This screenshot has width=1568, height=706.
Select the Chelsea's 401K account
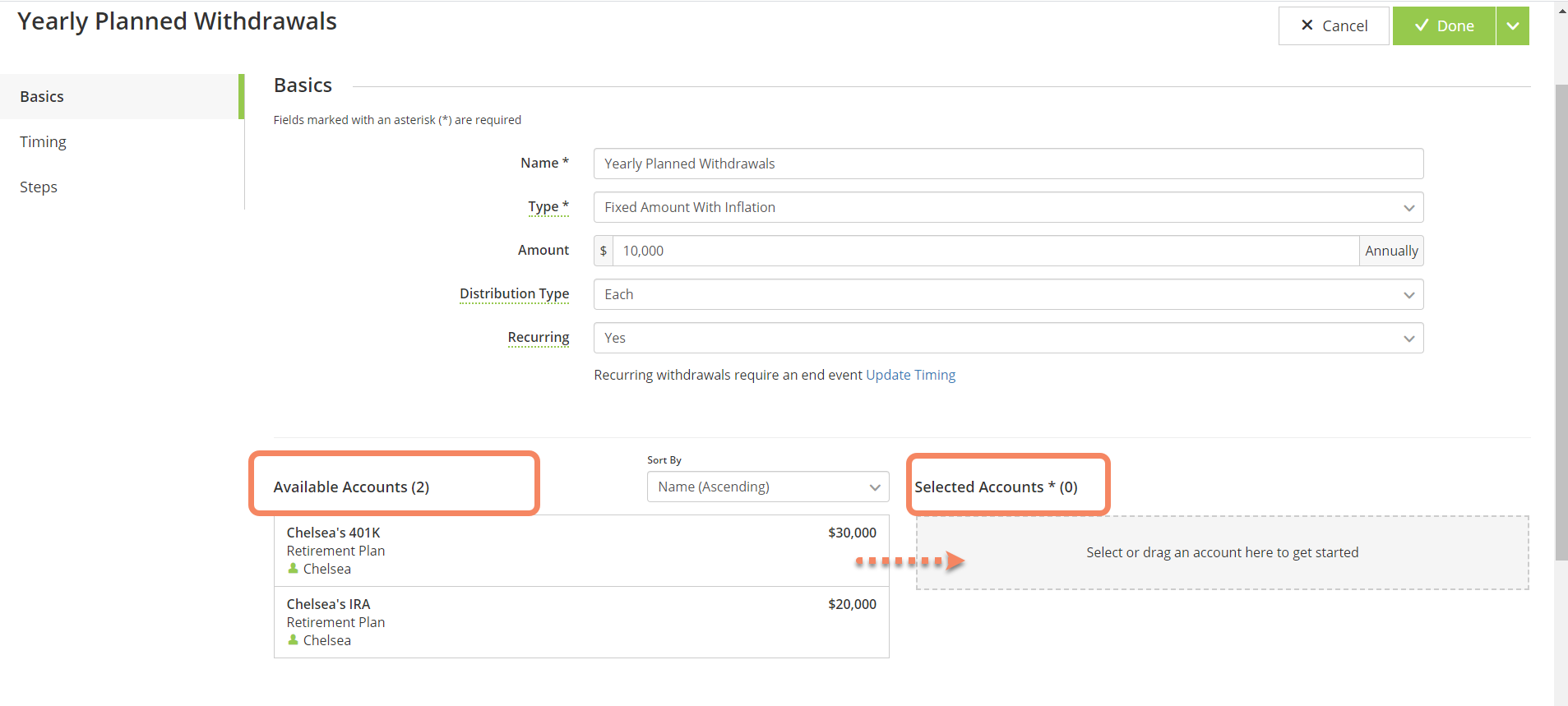[x=581, y=551]
